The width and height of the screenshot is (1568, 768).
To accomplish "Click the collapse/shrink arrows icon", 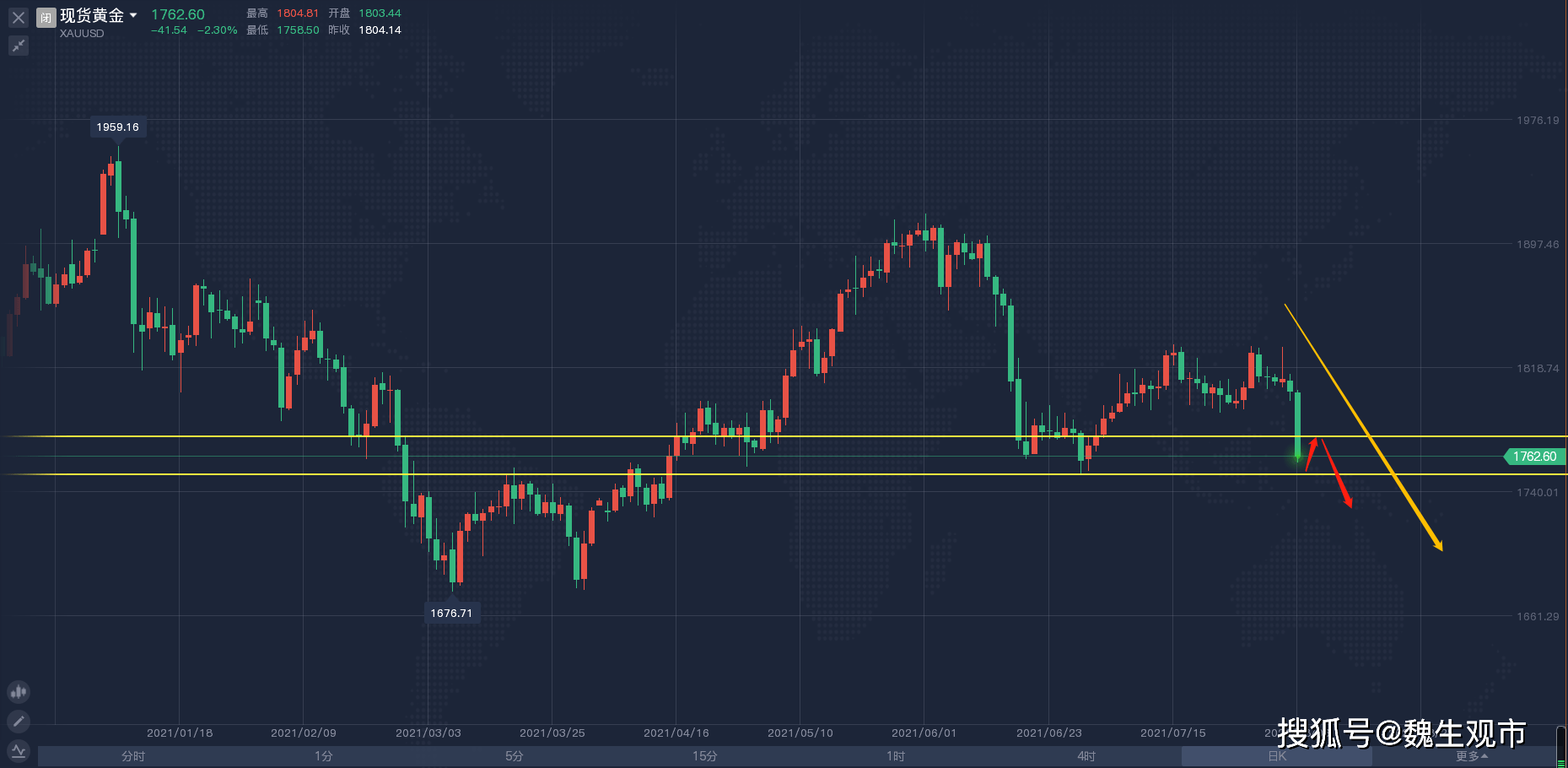I will (x=19, y=46).
